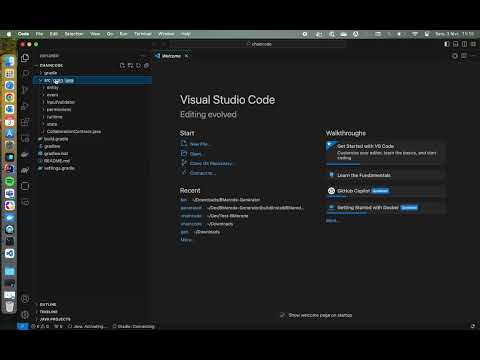
Task: Click Java Activating status bar entry
Action: 88,326
